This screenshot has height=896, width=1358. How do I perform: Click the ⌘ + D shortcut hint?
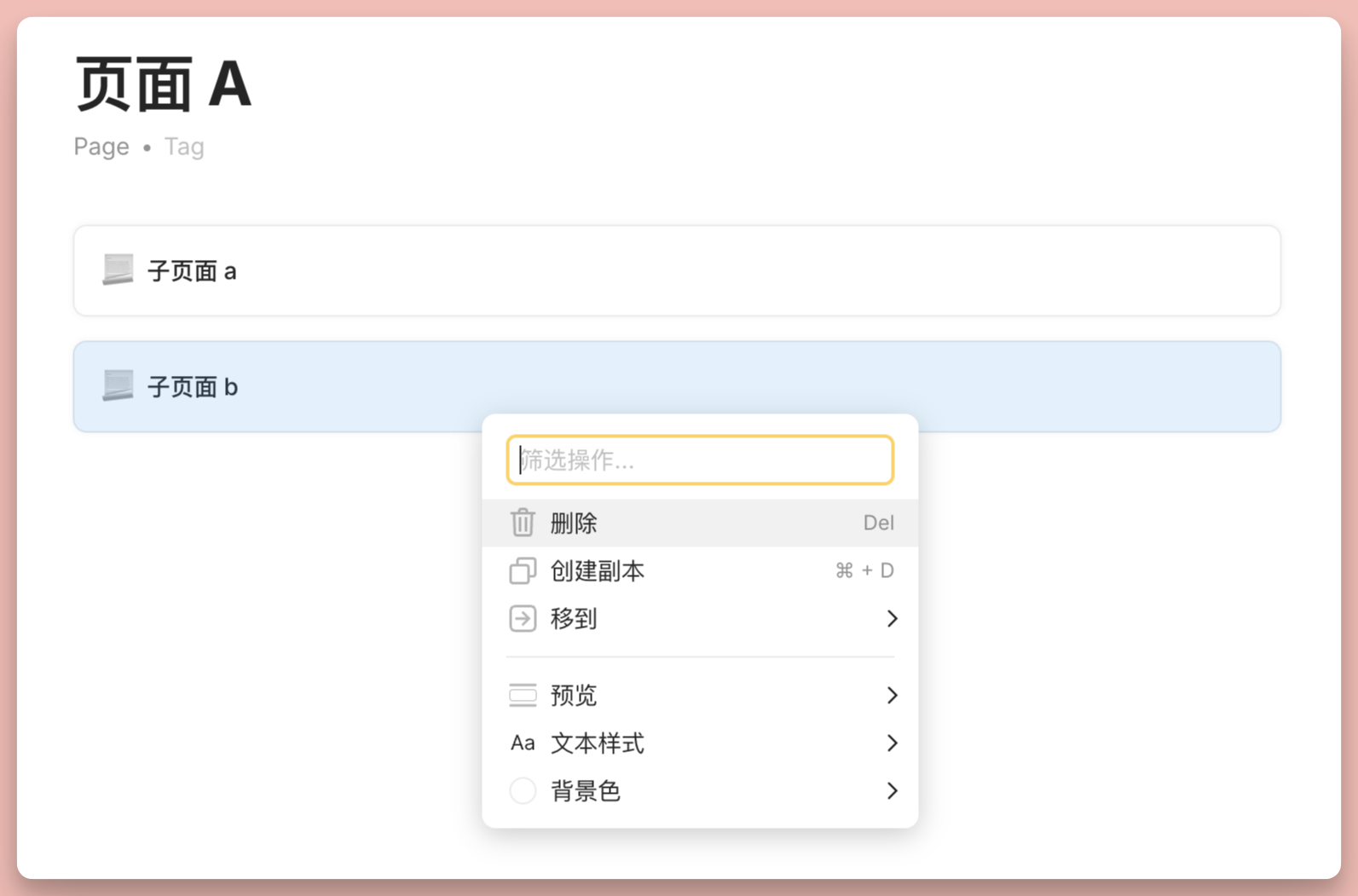[x=864, y=570]
